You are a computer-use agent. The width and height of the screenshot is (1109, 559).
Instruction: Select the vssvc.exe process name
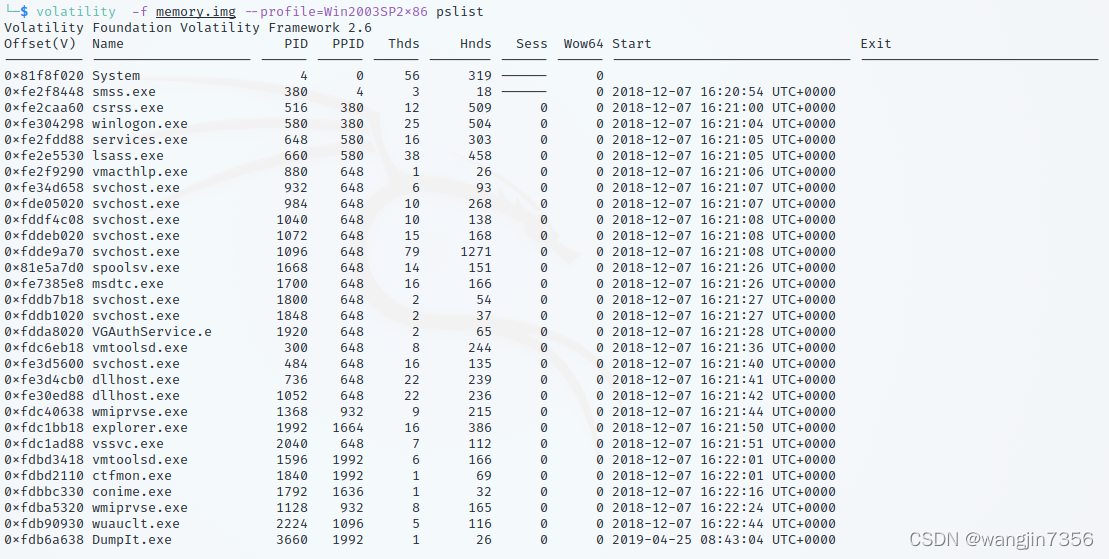click(128, 444)
